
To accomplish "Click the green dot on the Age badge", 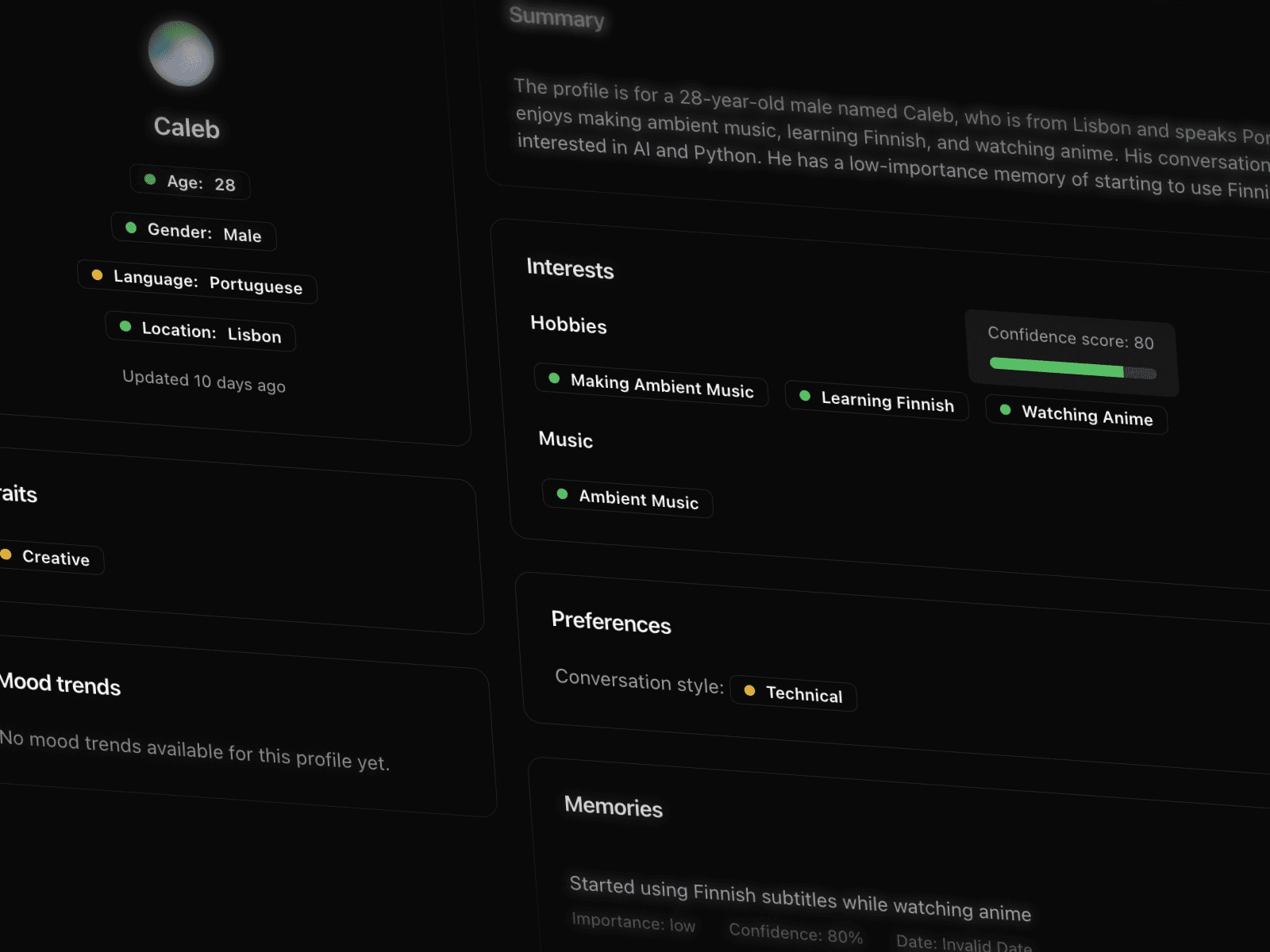I will coord(149,180).
